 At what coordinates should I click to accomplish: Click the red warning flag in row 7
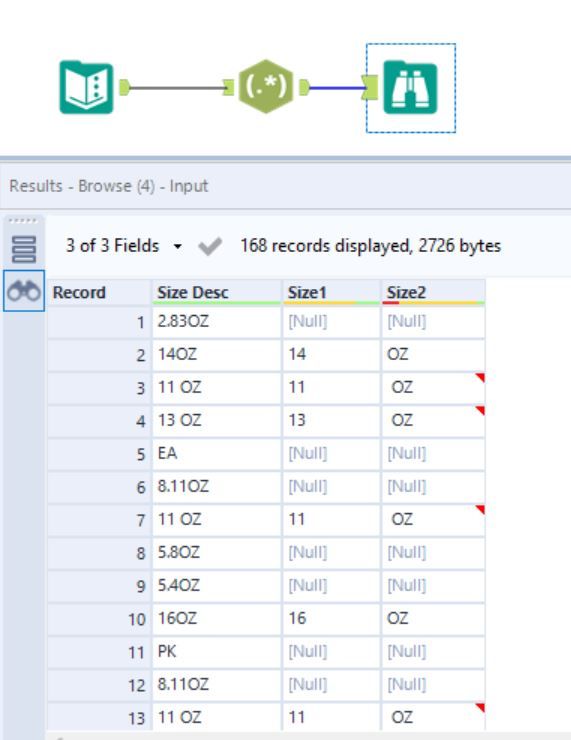[480, 510]
